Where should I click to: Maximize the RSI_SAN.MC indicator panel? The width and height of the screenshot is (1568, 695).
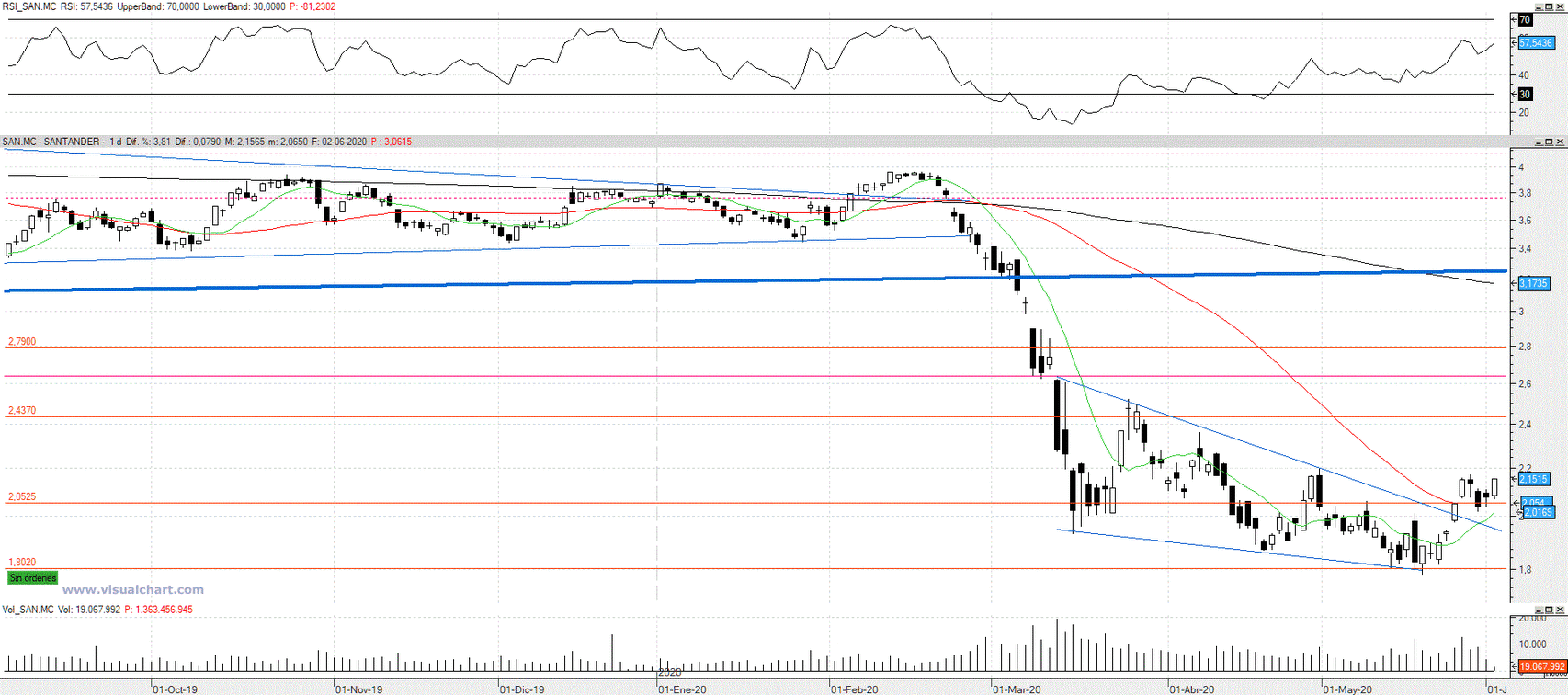[x=1551, y=6]
